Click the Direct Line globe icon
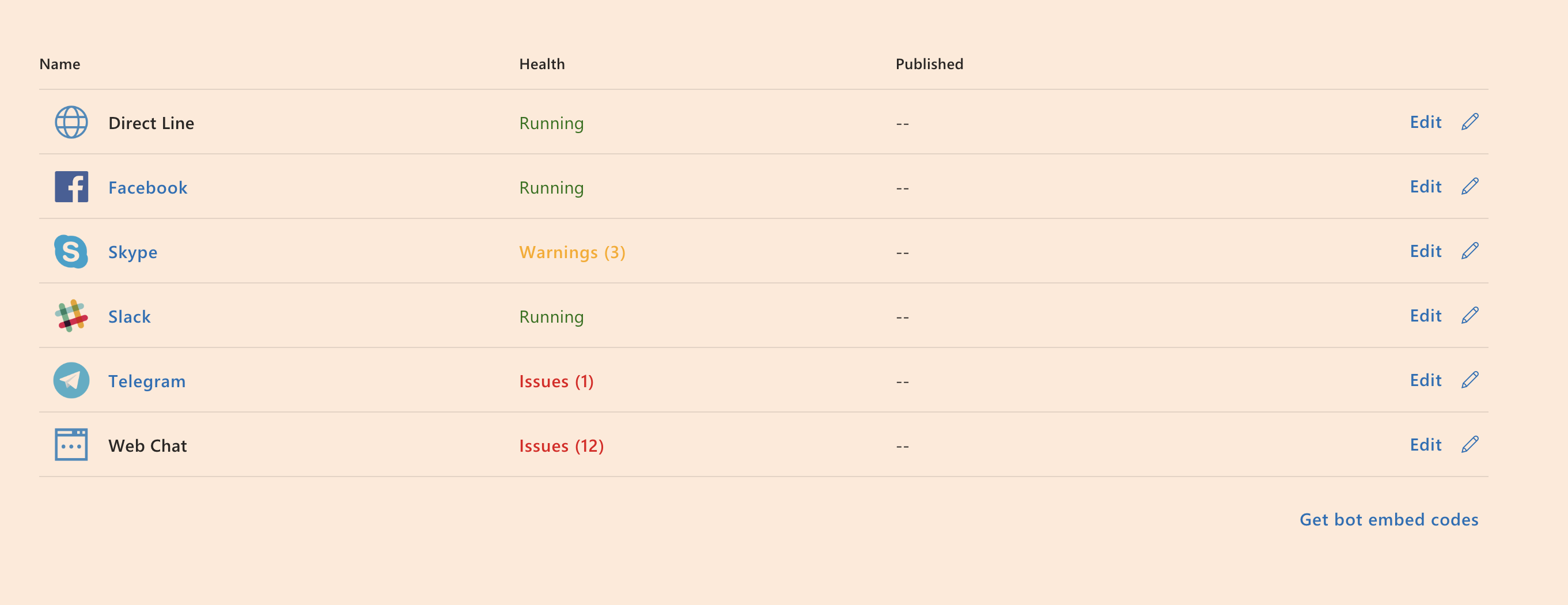The image size is (1568, 605). (71, 122)
